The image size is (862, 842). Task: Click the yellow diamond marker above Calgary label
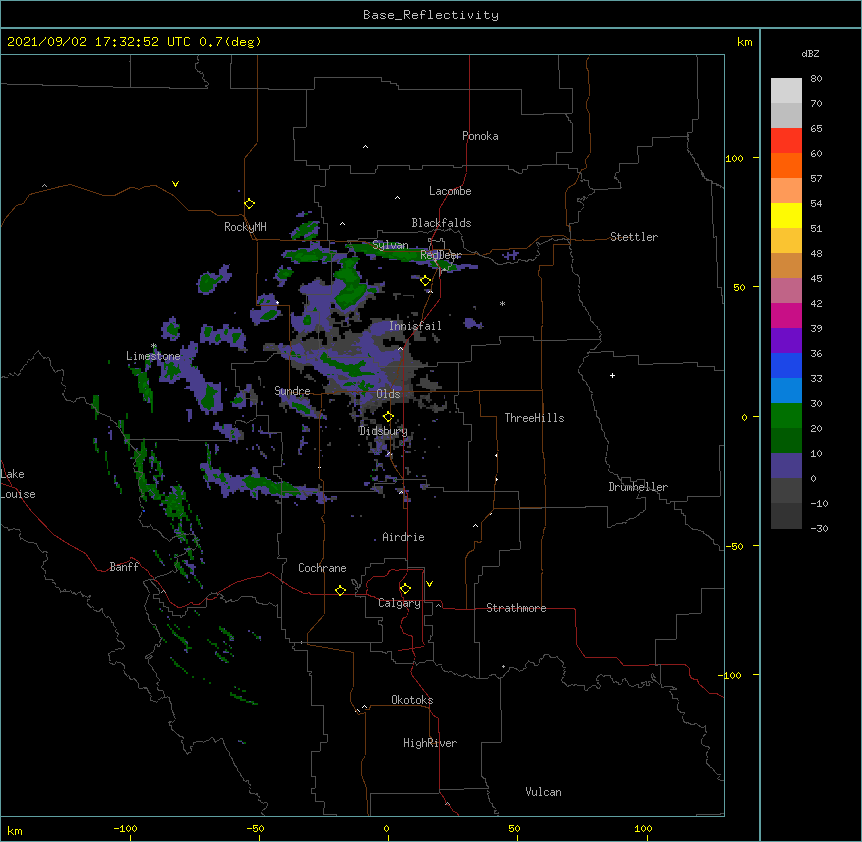(405, 589)
